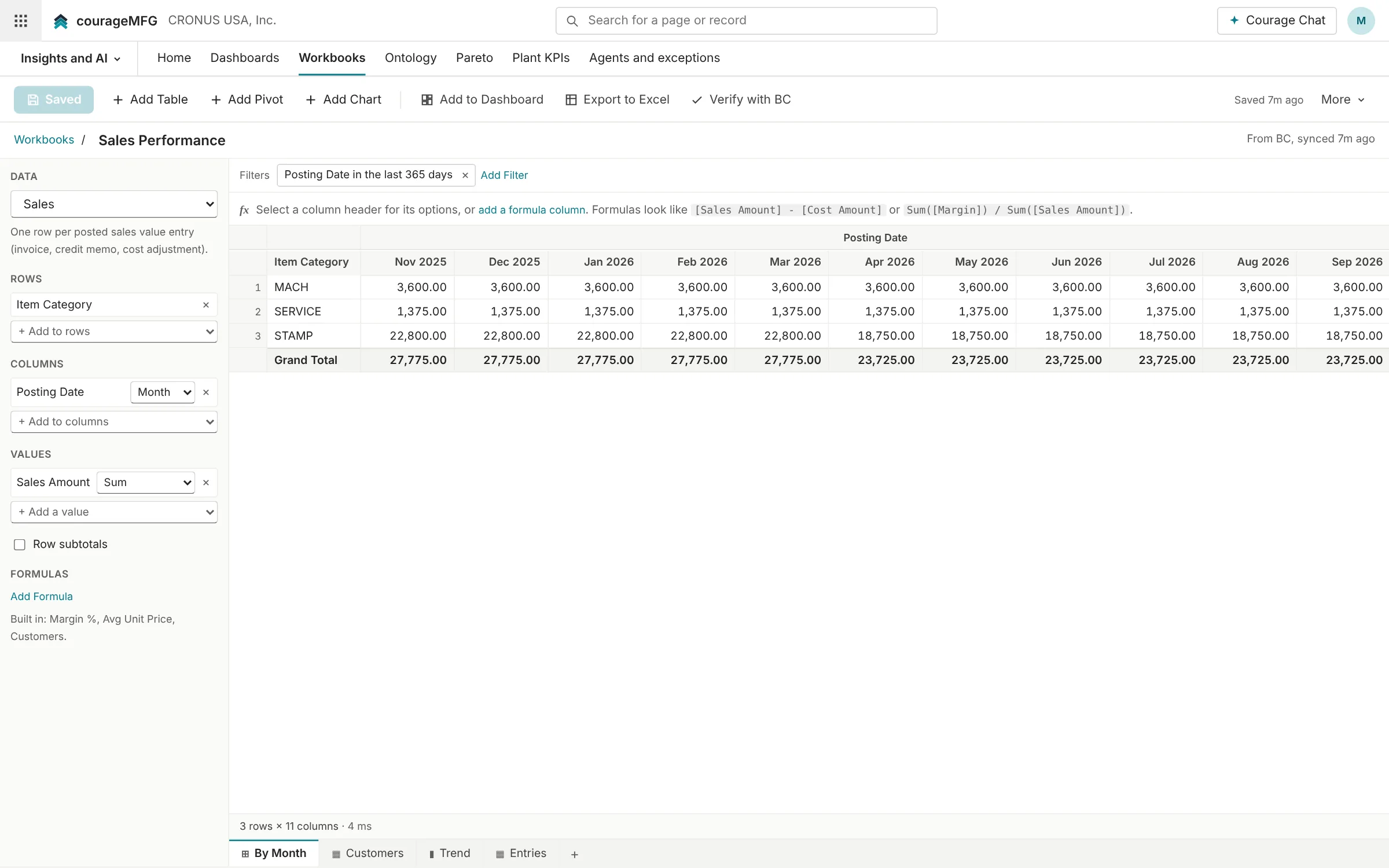Remove Item Category from rows
The height and width of the screenshot is (868, 1389).
coord(206,305)
